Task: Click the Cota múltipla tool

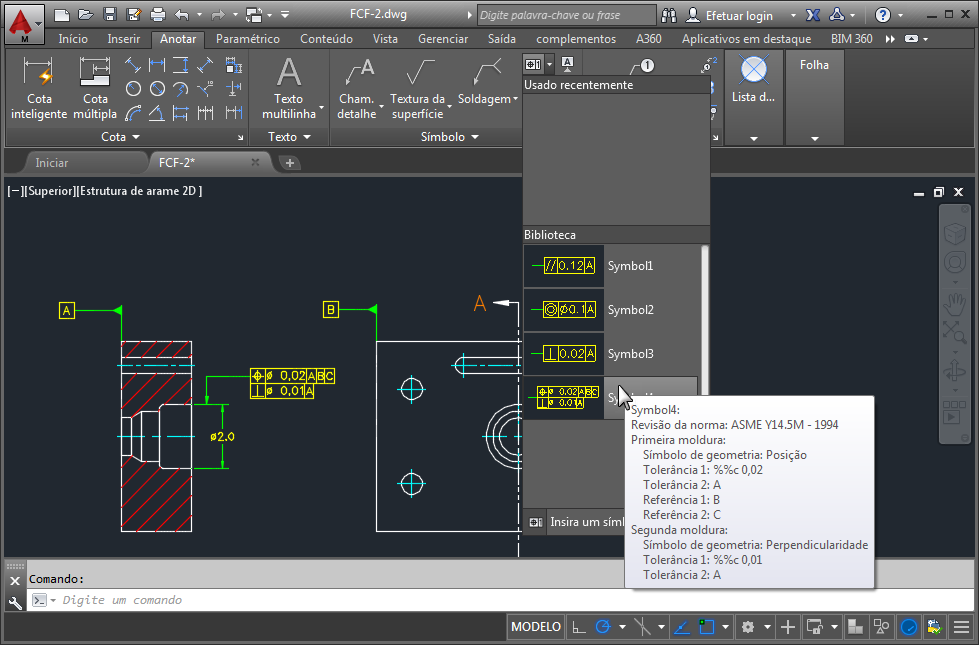Action: click(95, 87)
